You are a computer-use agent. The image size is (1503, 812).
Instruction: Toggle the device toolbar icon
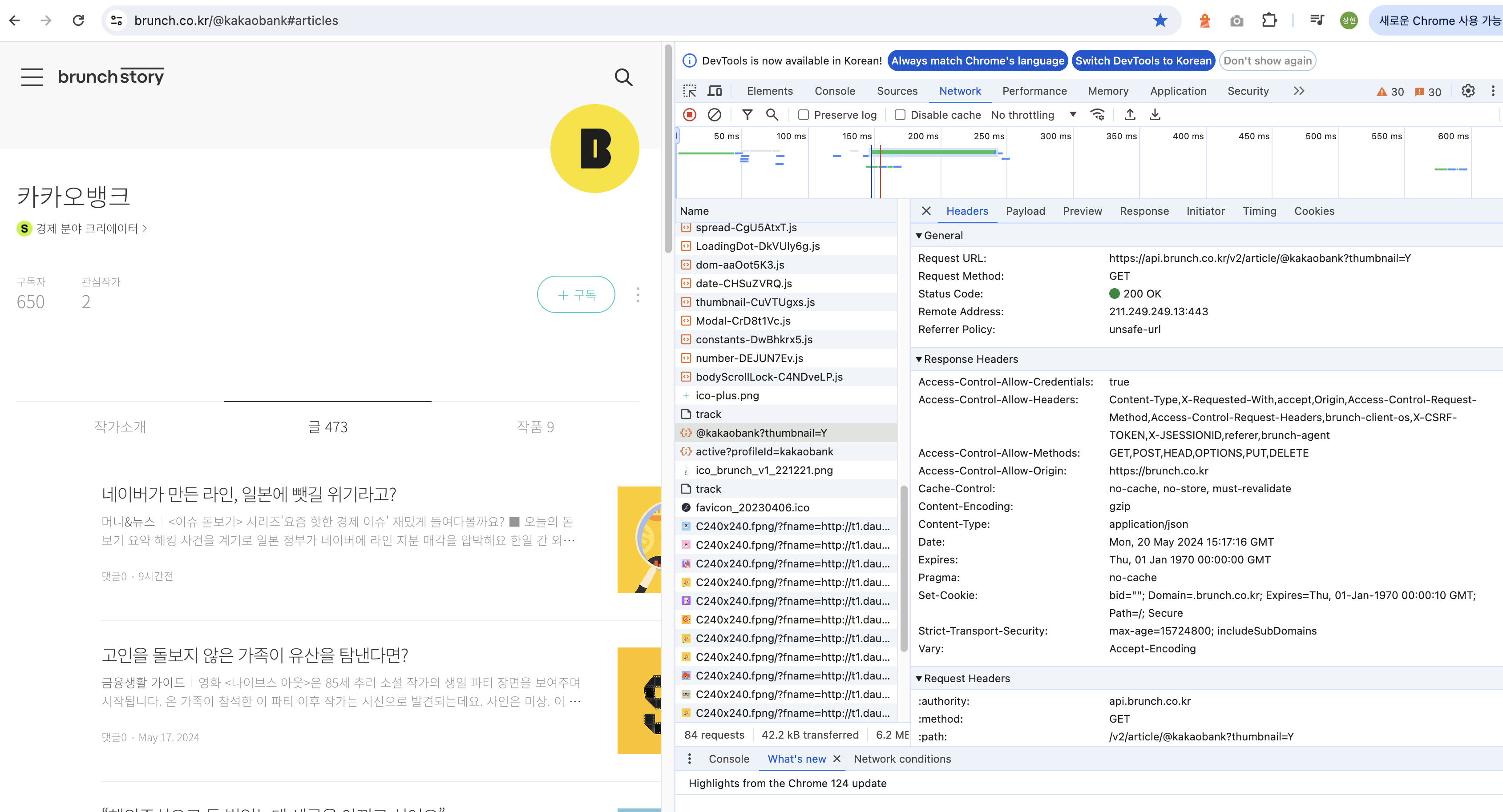[715, 91]
